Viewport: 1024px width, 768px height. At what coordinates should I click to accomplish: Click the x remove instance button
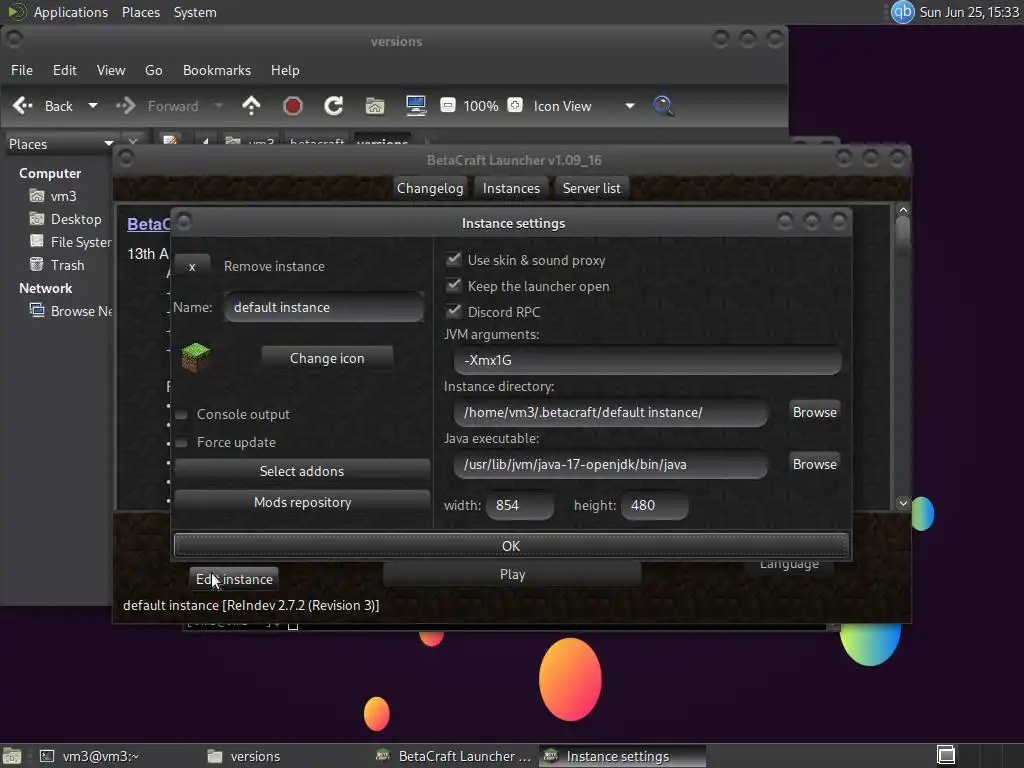(x=192, y=266)
